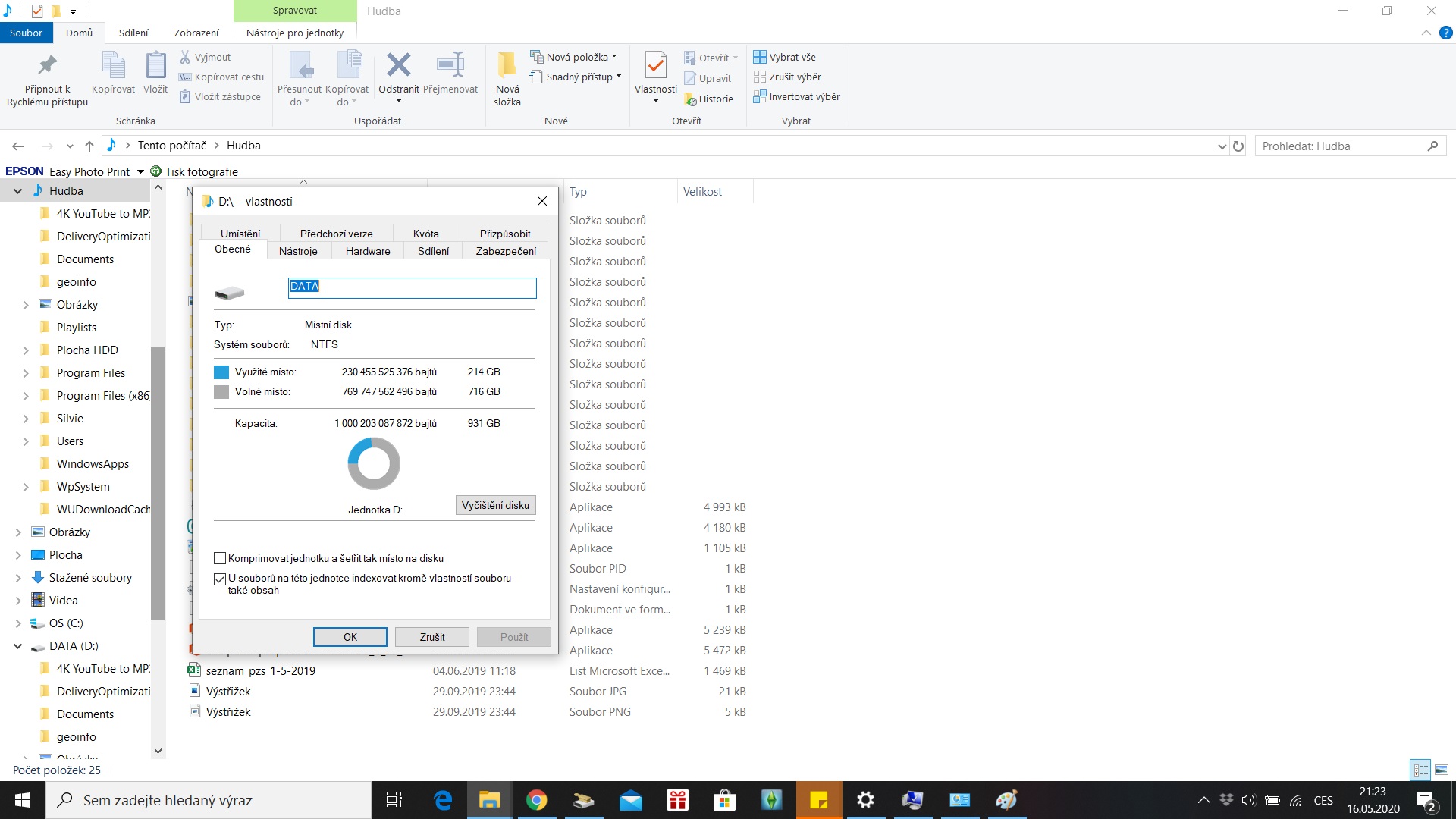Switch to the Zabezpečení tab
This screenshot has width=1456, height=819.
505,251
